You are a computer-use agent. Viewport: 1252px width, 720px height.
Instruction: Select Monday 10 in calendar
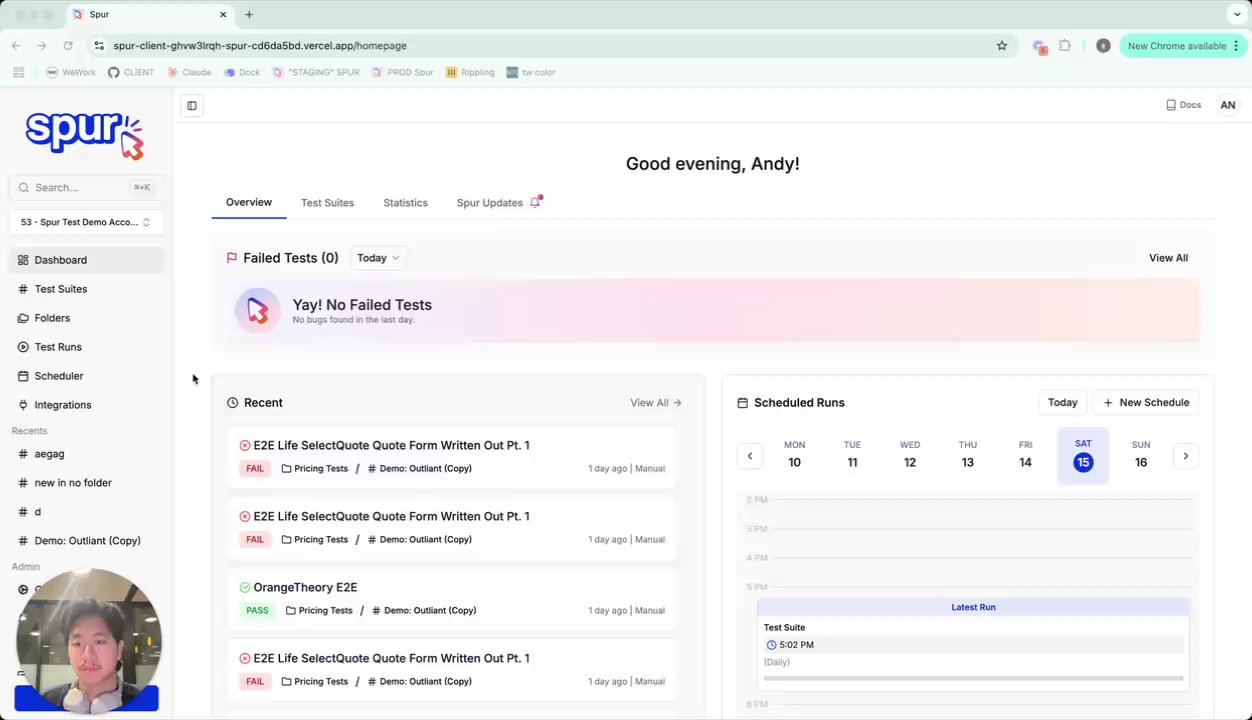[x=794, y=455]
